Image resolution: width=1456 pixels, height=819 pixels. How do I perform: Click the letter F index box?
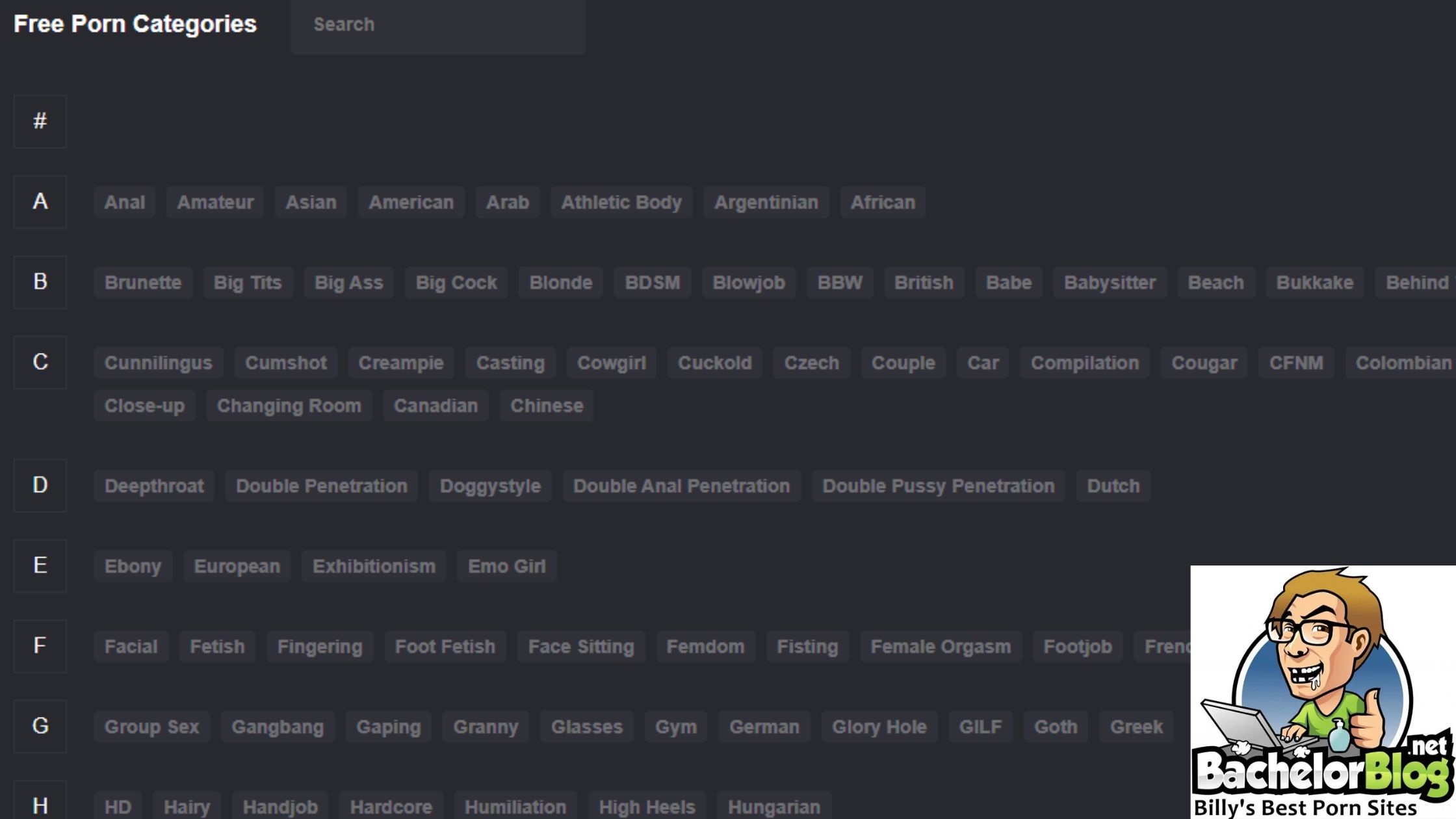click(40, 646)
